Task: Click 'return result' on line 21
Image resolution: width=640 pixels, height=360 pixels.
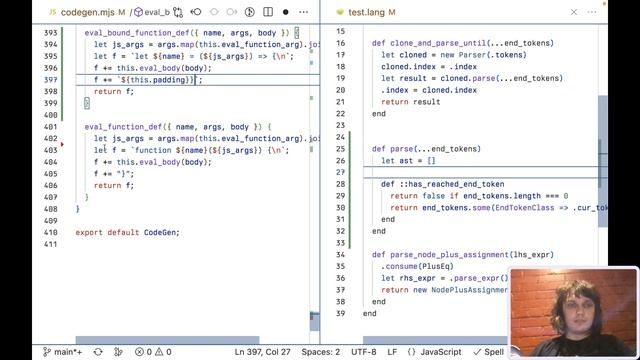Action: tap(411, 102)
